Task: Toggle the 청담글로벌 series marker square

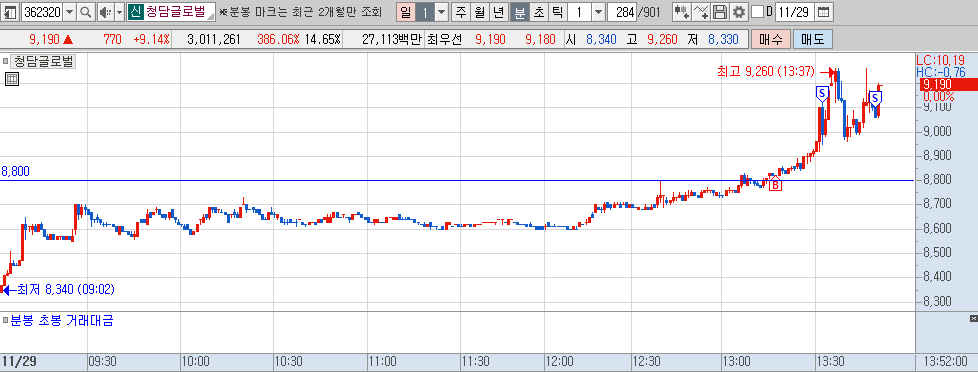Action: pyautogui.click(x=6, y=61)
